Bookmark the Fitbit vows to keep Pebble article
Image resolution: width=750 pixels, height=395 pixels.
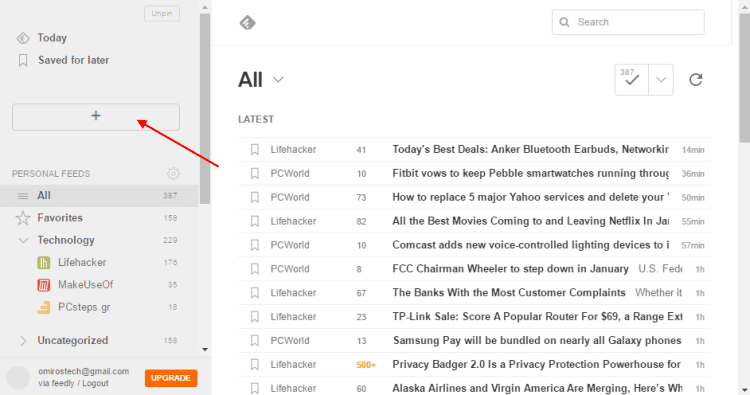[254, 174]
